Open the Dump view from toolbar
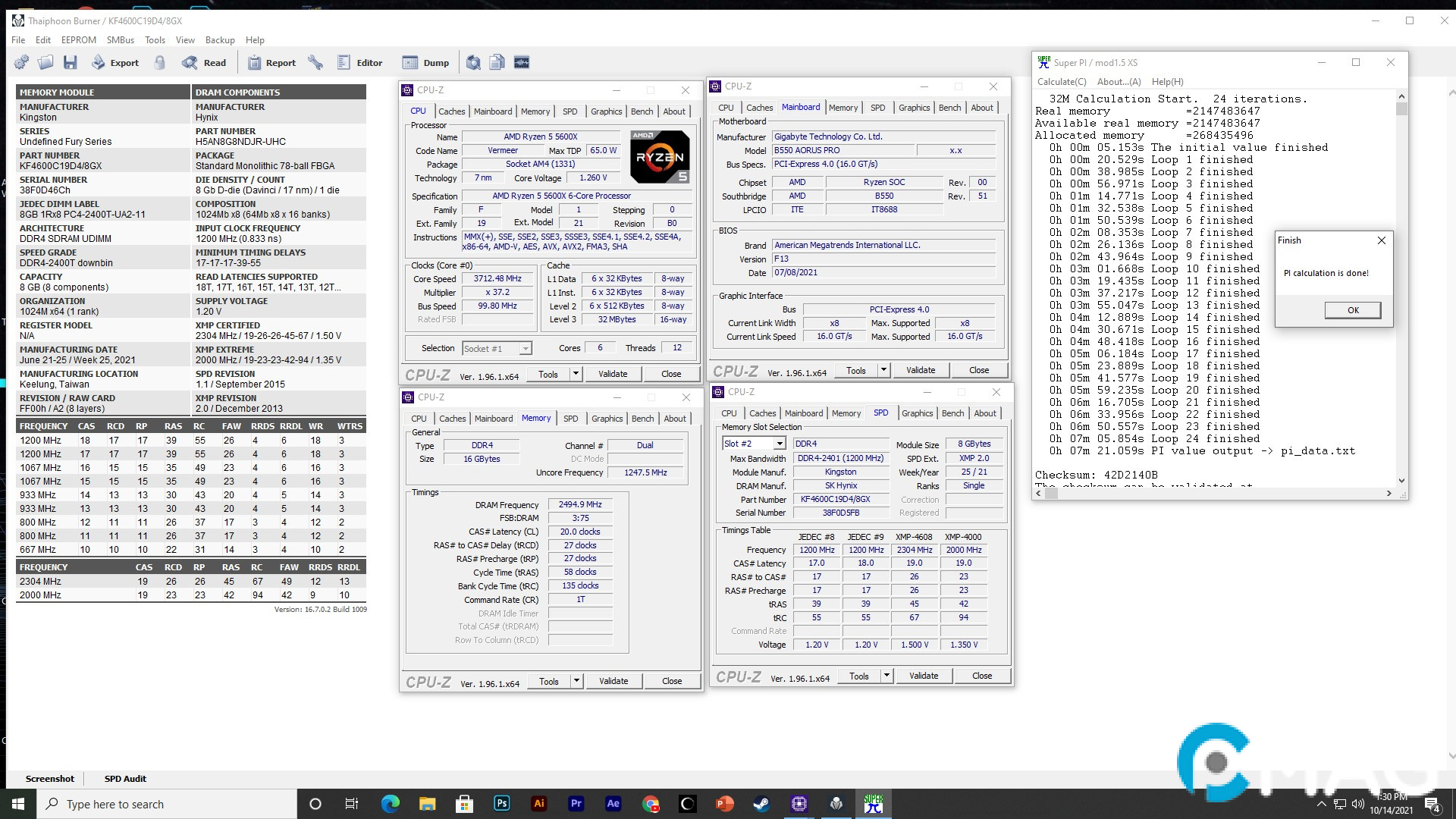This screenshot has width=1456, height=819. [x=425, y=62]
